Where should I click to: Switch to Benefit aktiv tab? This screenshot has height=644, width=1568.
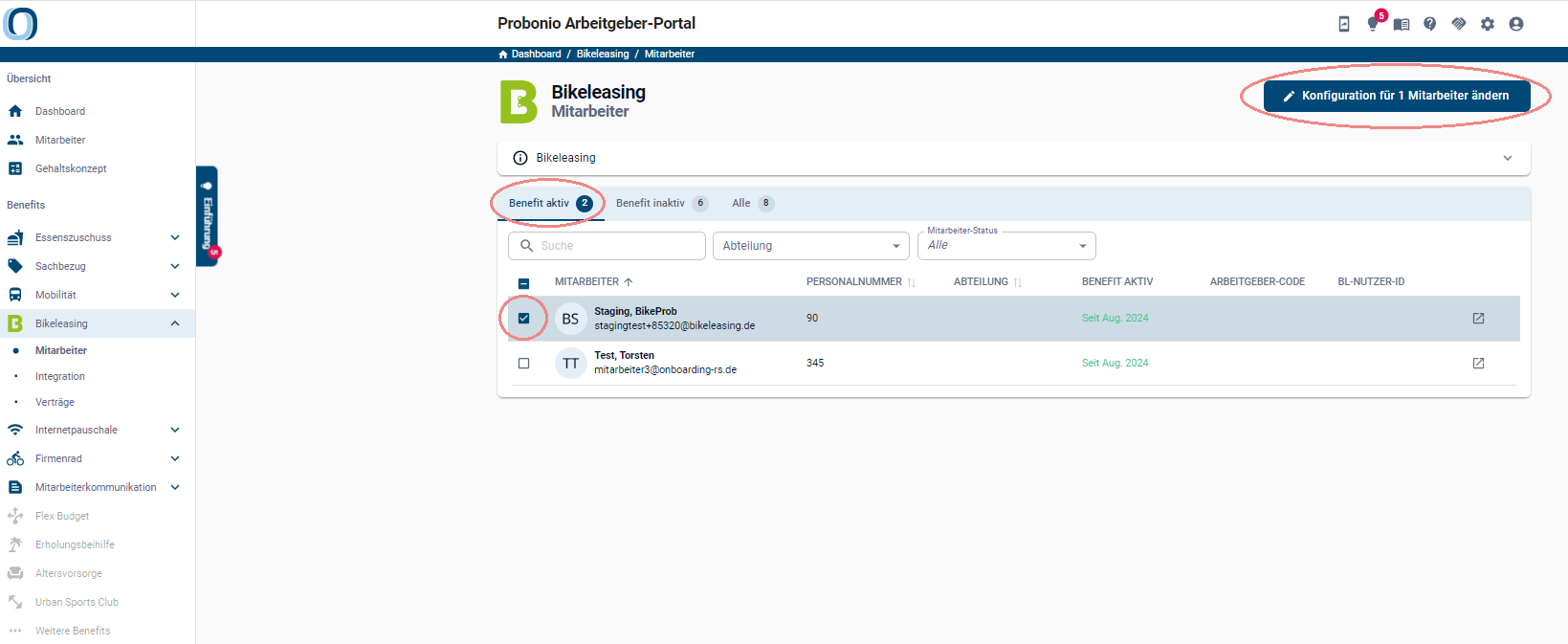point(550,203)
